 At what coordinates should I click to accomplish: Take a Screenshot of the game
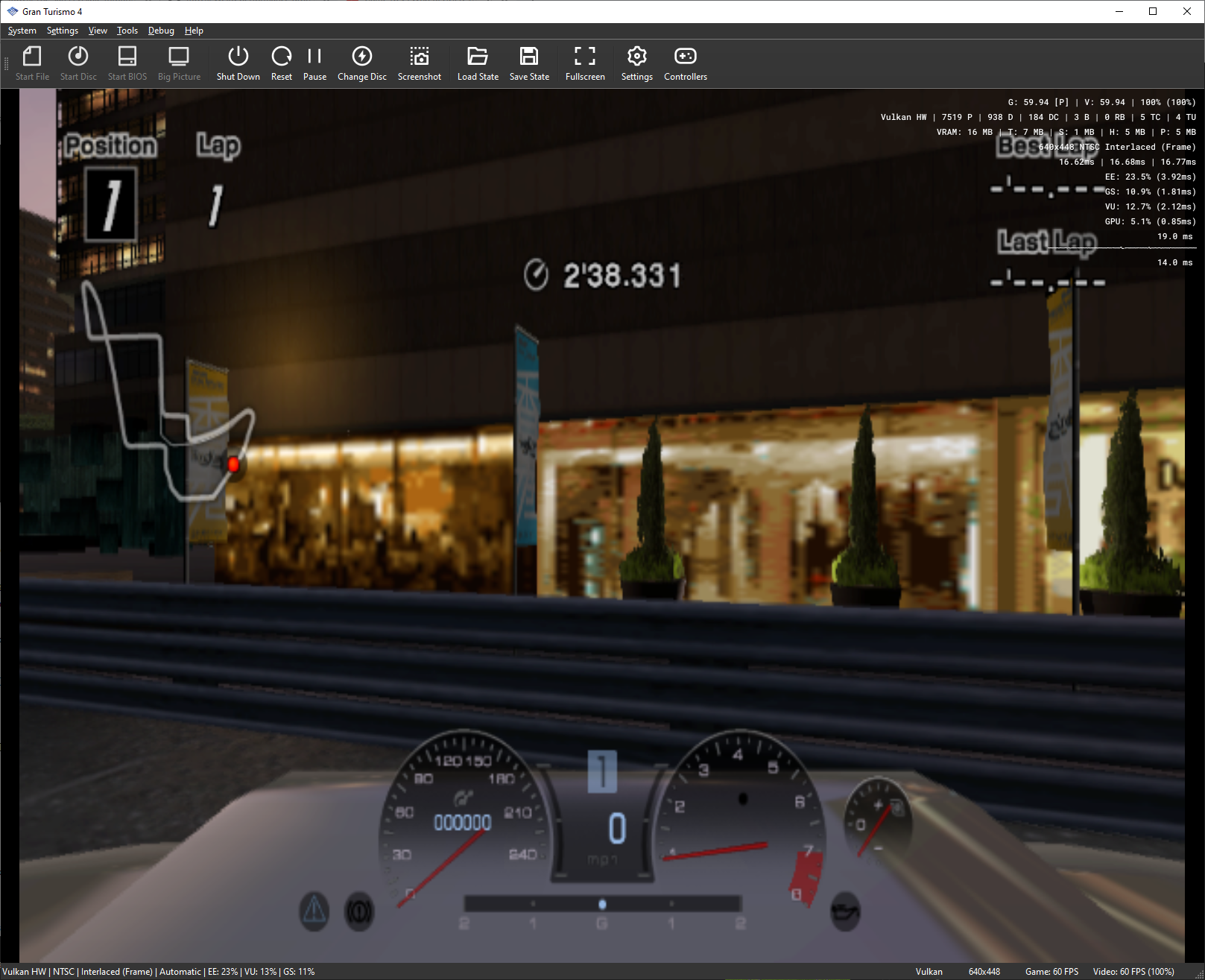(x=420, y=63)
